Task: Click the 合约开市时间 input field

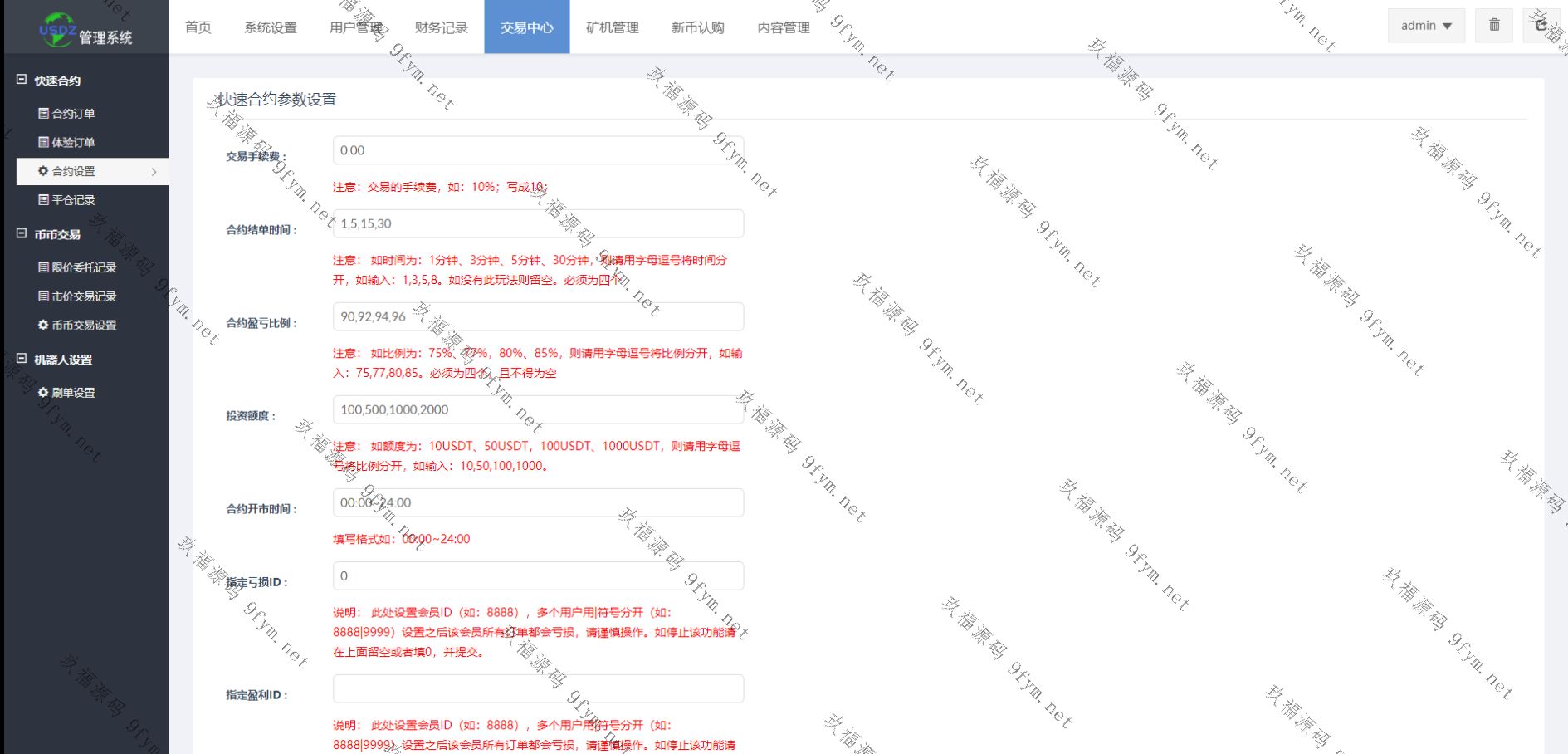Action: 539,502
